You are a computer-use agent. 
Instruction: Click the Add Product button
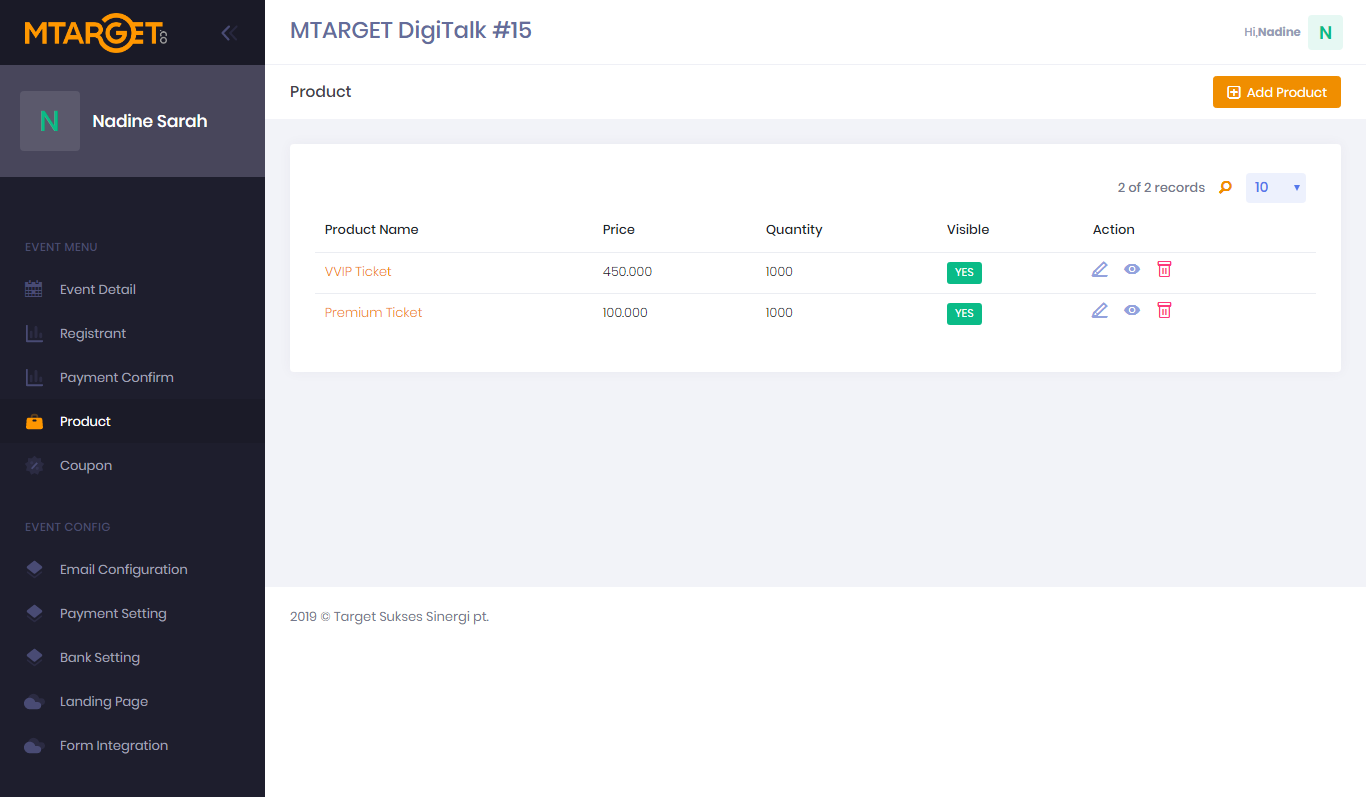[1277, 92]
